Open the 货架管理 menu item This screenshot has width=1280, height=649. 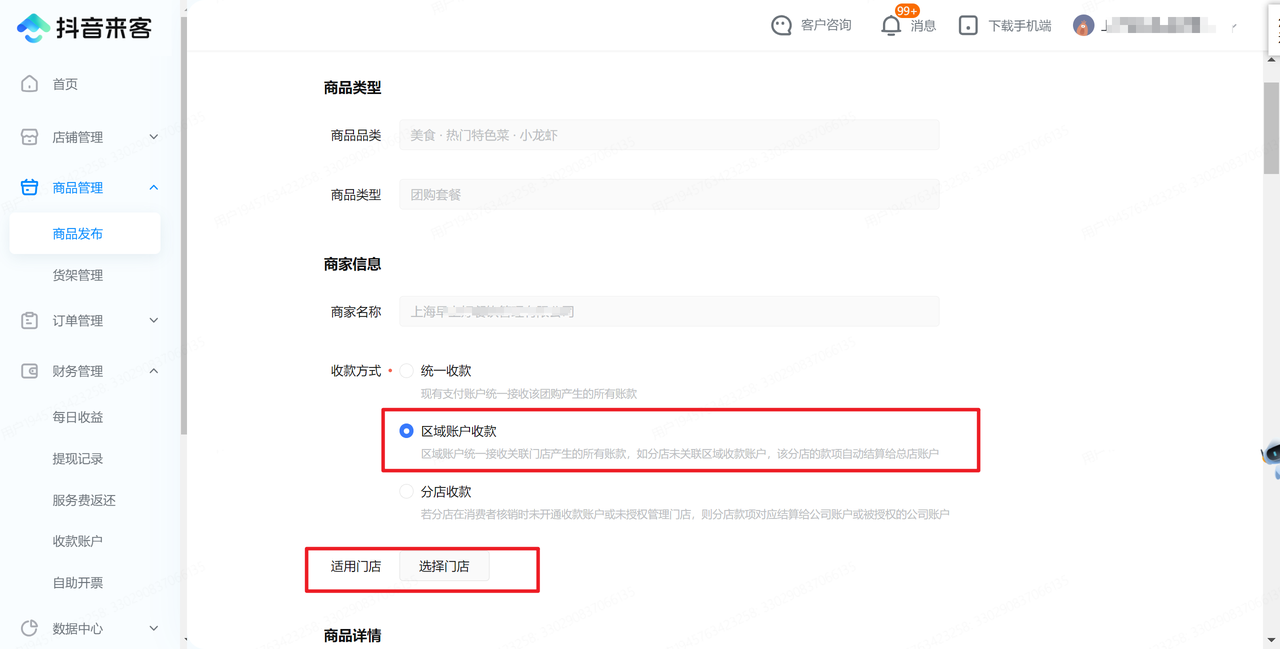point(78,275)
